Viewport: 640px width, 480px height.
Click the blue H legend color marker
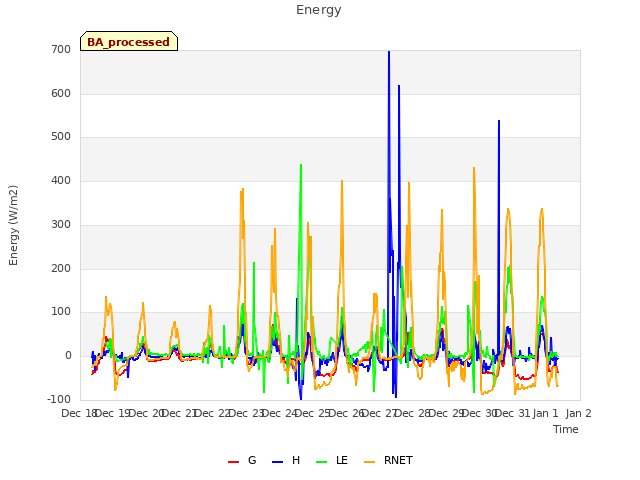pyautogui.click(x=277, y=462)
